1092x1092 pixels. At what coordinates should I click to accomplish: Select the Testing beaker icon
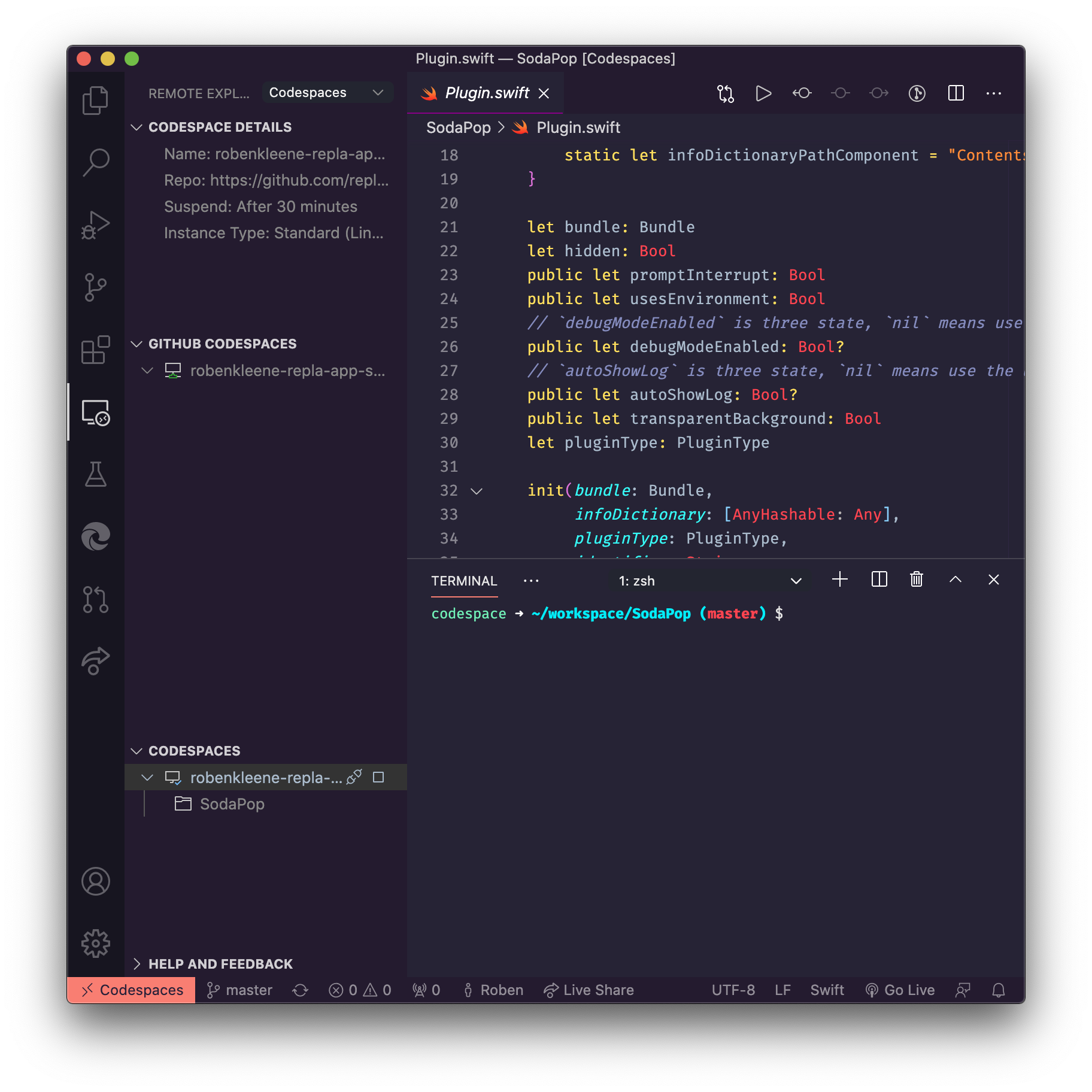[96, 475]
